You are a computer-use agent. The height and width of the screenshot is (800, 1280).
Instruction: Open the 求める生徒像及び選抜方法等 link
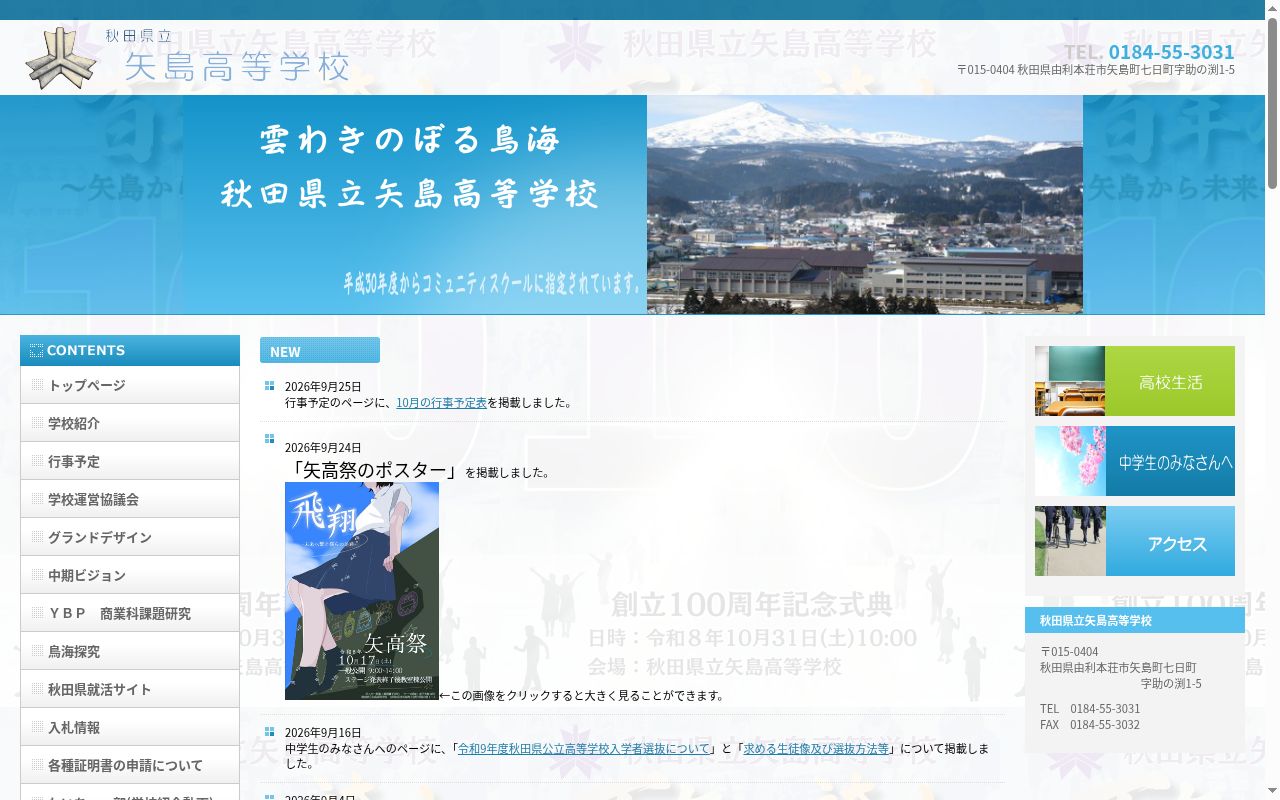(816, 749)
